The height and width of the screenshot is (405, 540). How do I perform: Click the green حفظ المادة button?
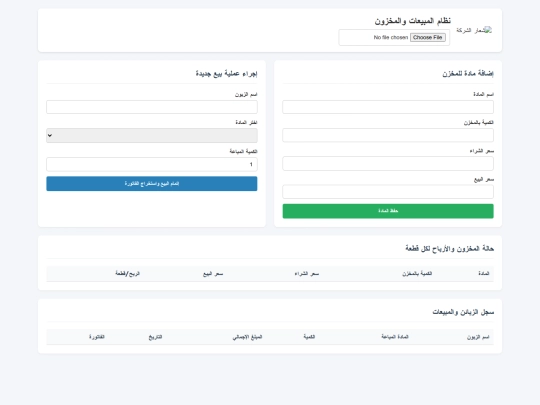point(388,211)
